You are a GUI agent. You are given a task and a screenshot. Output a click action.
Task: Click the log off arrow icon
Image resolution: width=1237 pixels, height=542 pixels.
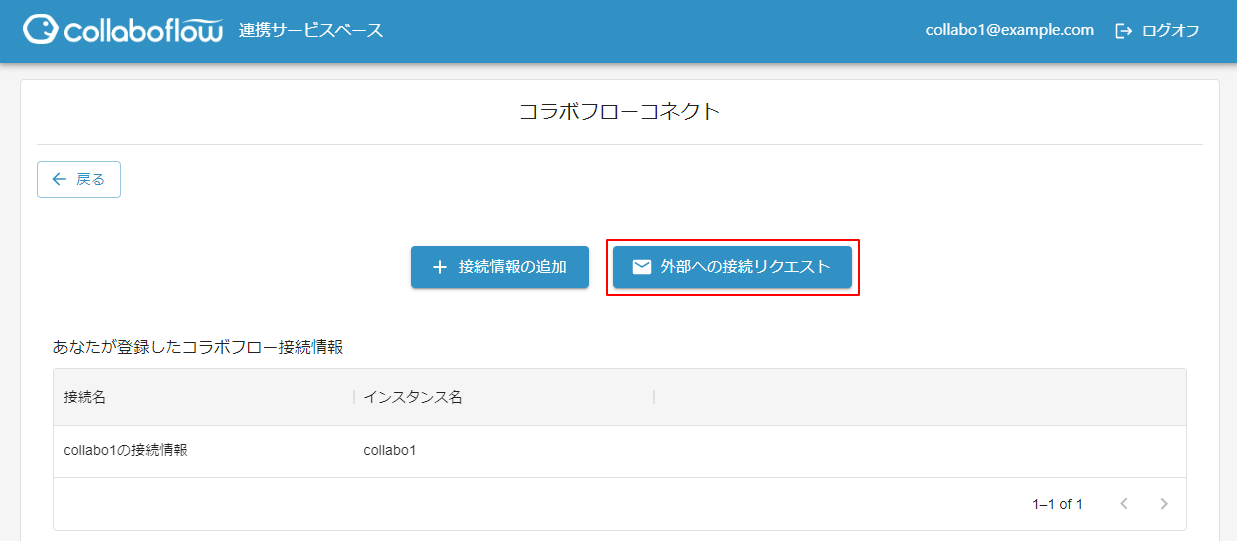pyautogui.click(x=1124, y=31)
